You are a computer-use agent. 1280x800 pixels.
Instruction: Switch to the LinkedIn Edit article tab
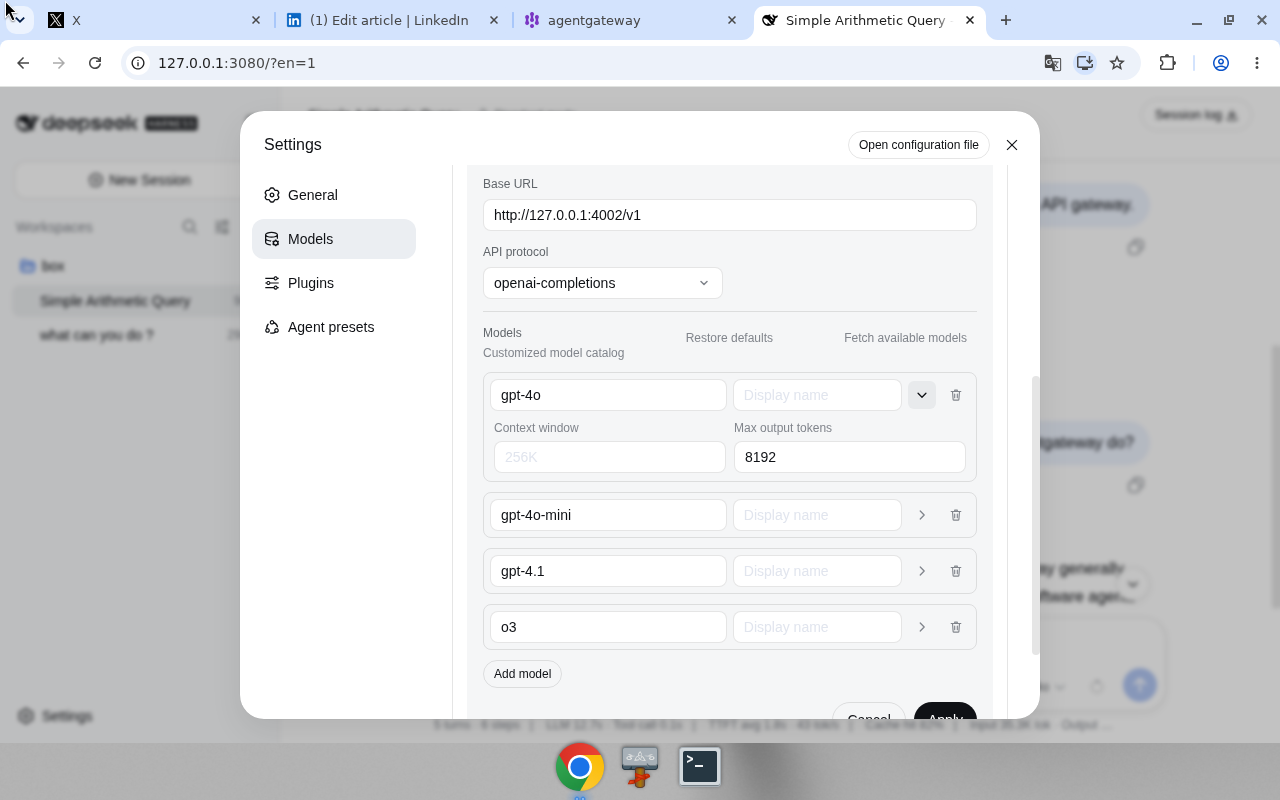[x=390, y=20]
